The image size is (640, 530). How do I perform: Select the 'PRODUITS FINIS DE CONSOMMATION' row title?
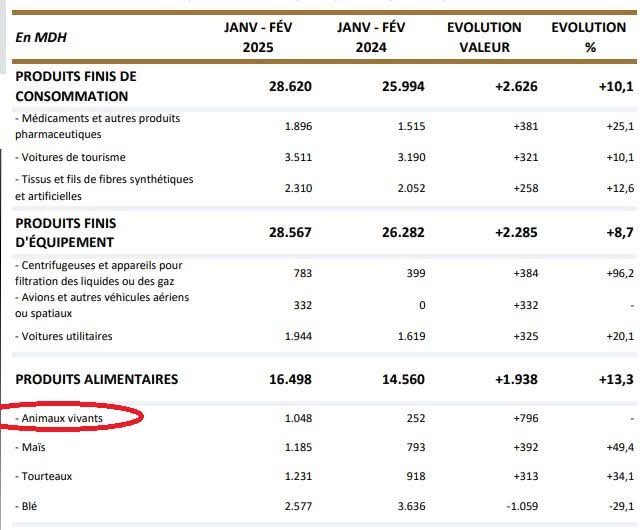tap(76, 86)
